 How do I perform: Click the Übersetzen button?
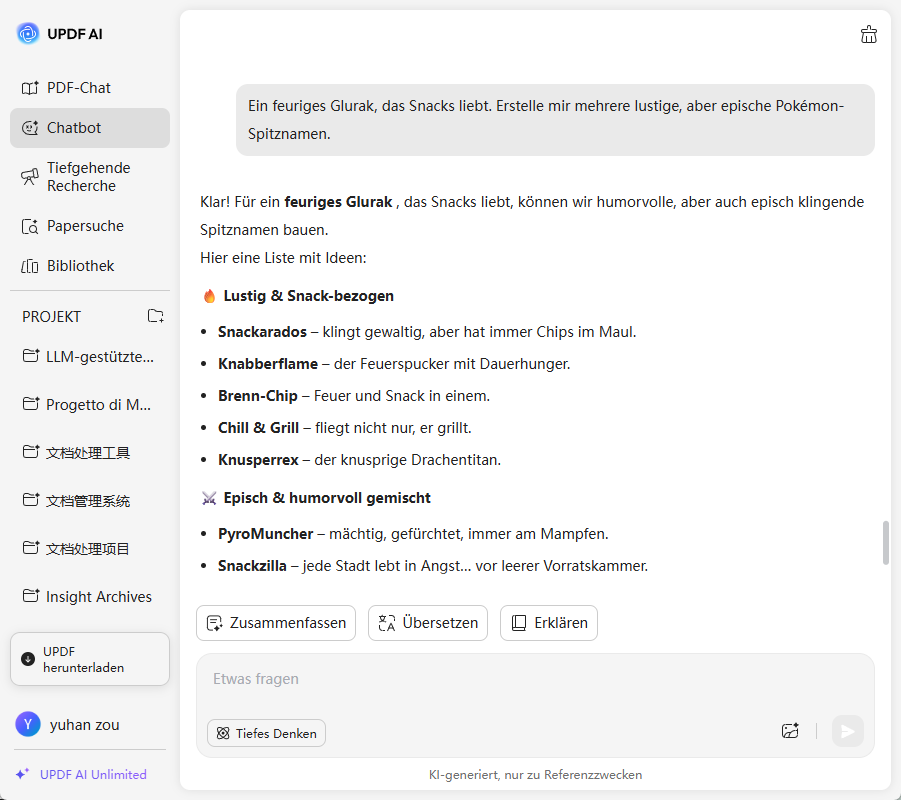pos(428,622)
